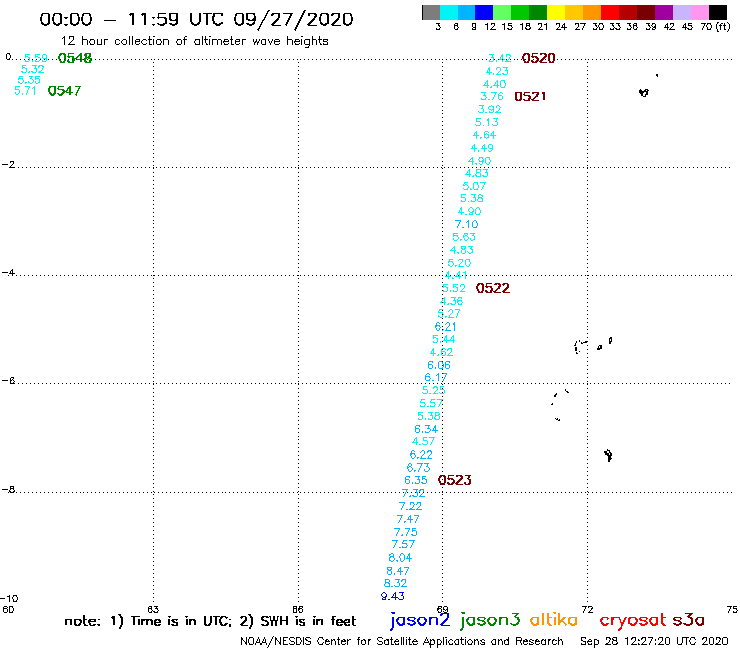740x650 pixels.
Task: Click wave height value 5.71
Action: (25, 91)
